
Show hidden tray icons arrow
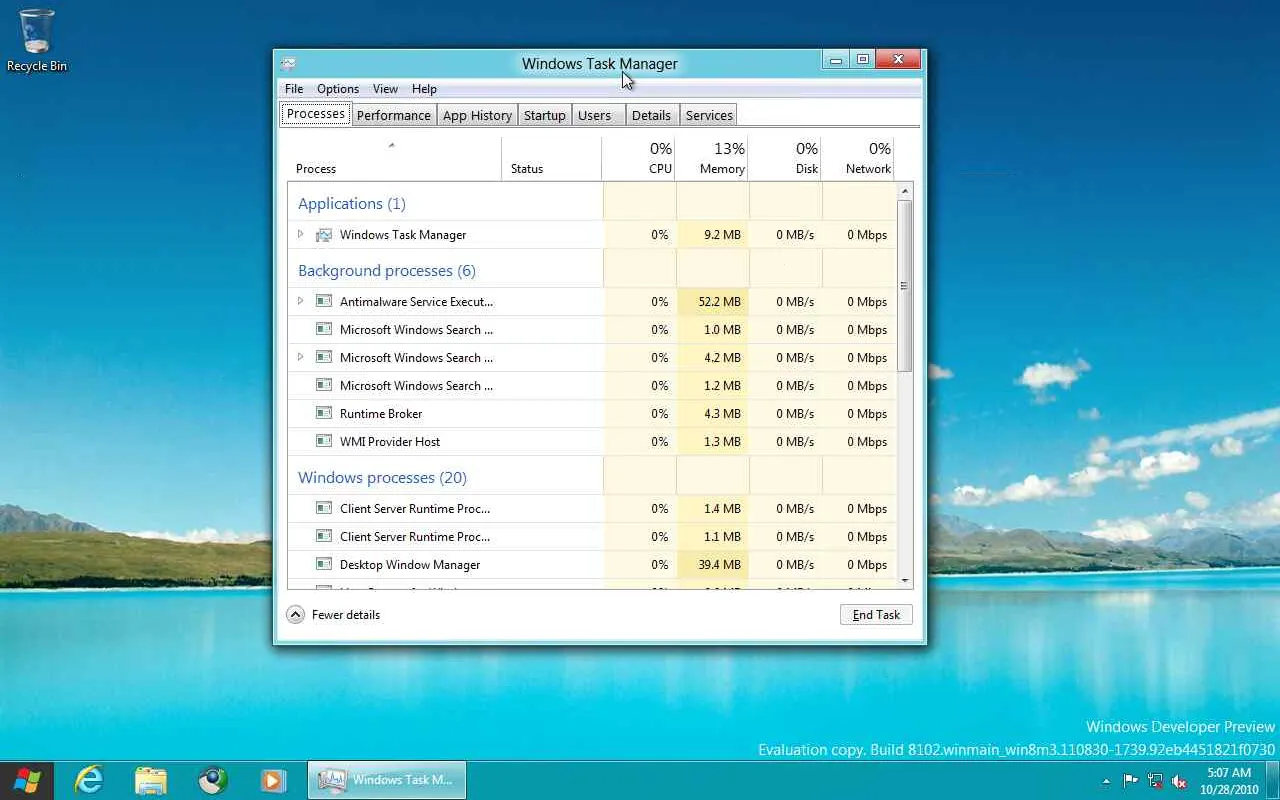tap(1106, 782)
